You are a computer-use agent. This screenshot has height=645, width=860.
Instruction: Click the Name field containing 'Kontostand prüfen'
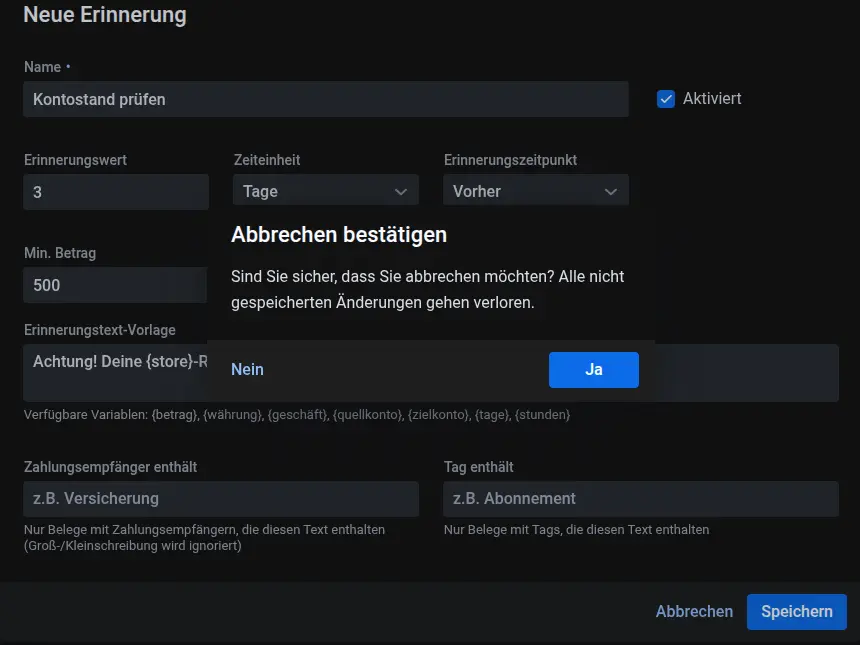tap(325, 99)
